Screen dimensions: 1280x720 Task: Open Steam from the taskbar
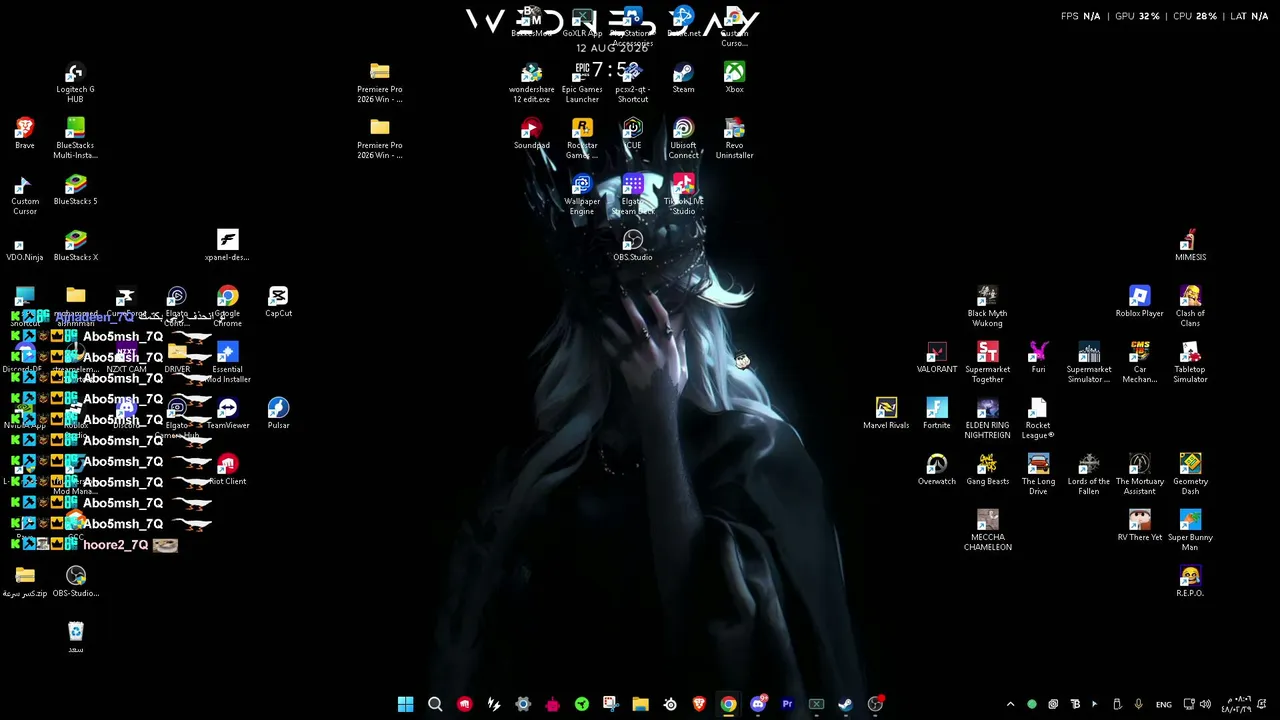pyautogui.click(x=845, y=704)
